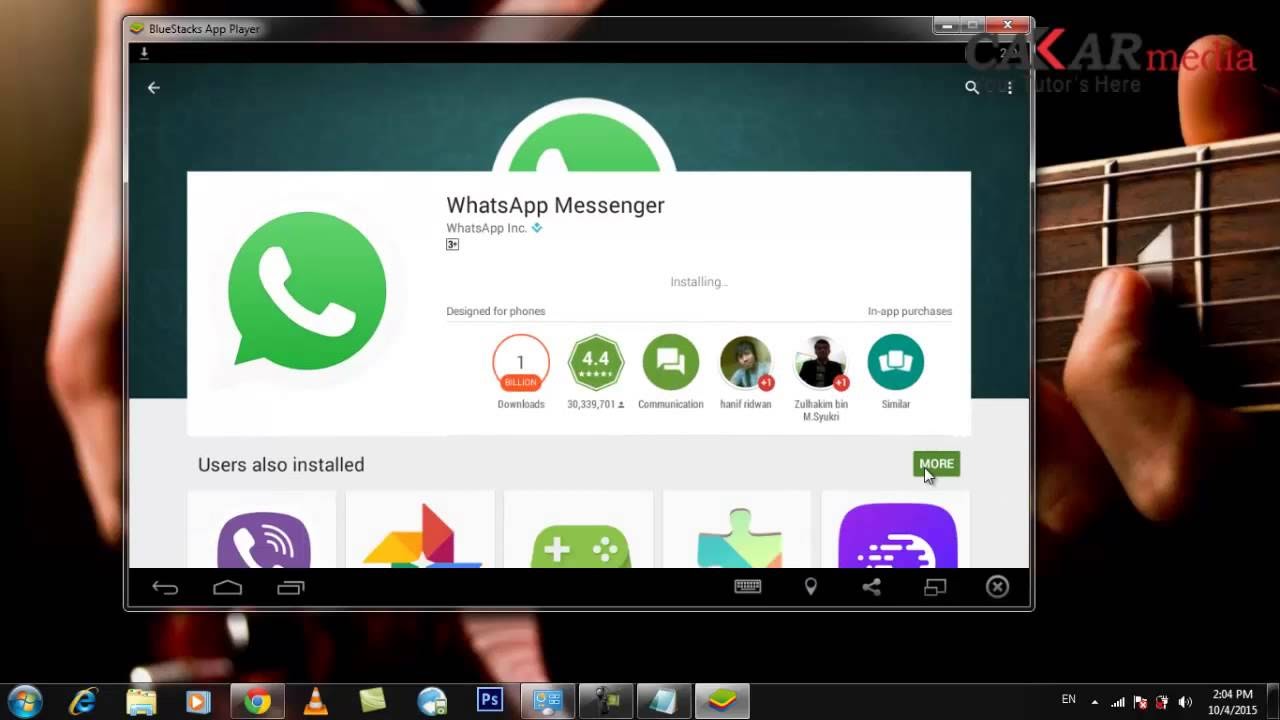Tap BlueStacks bottom bar home button
The height and width of the screenshot is (720, 1280).
click(x=228, y=588)
